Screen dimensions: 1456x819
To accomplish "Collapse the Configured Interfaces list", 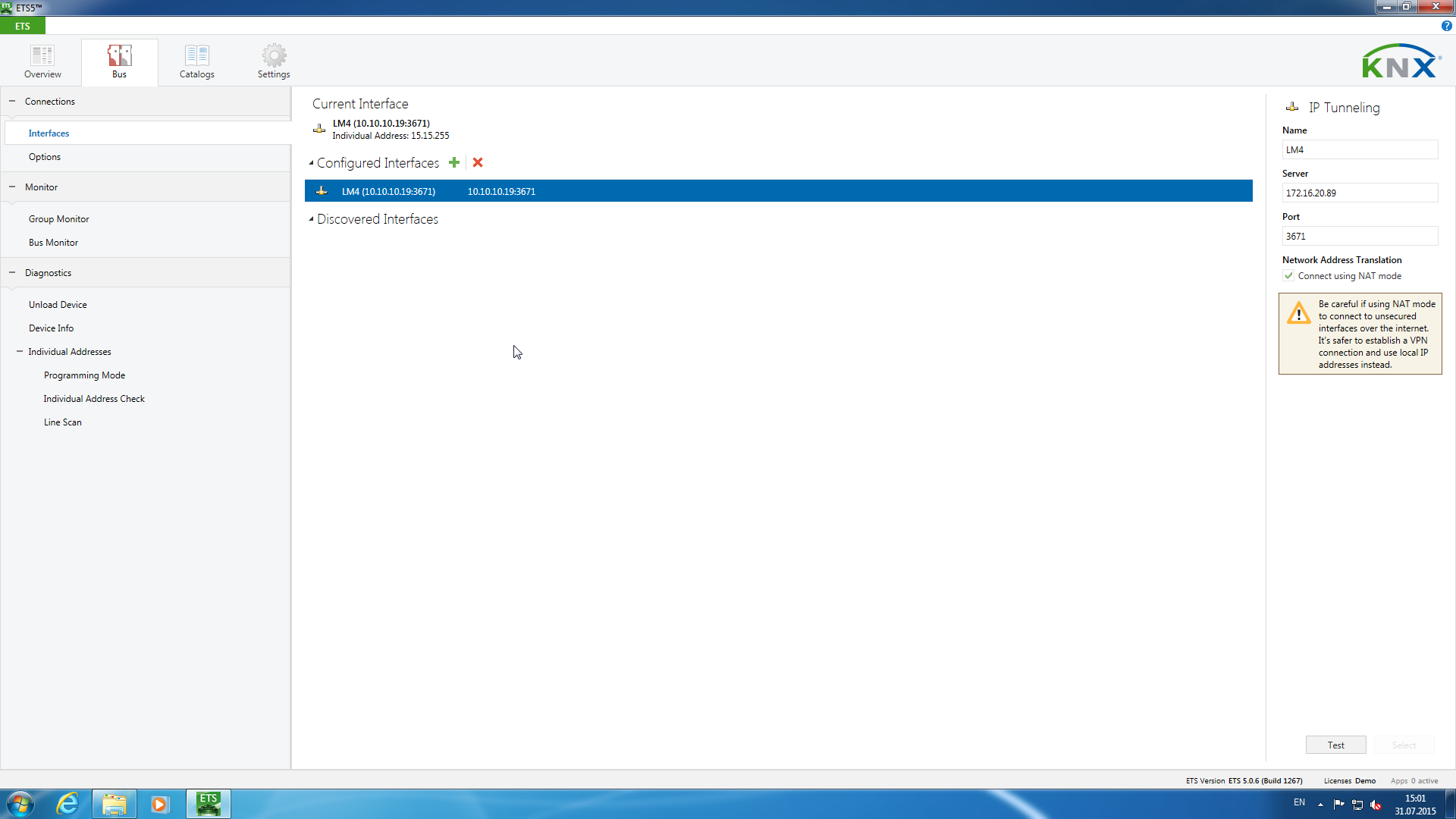I will click(311, 163).
